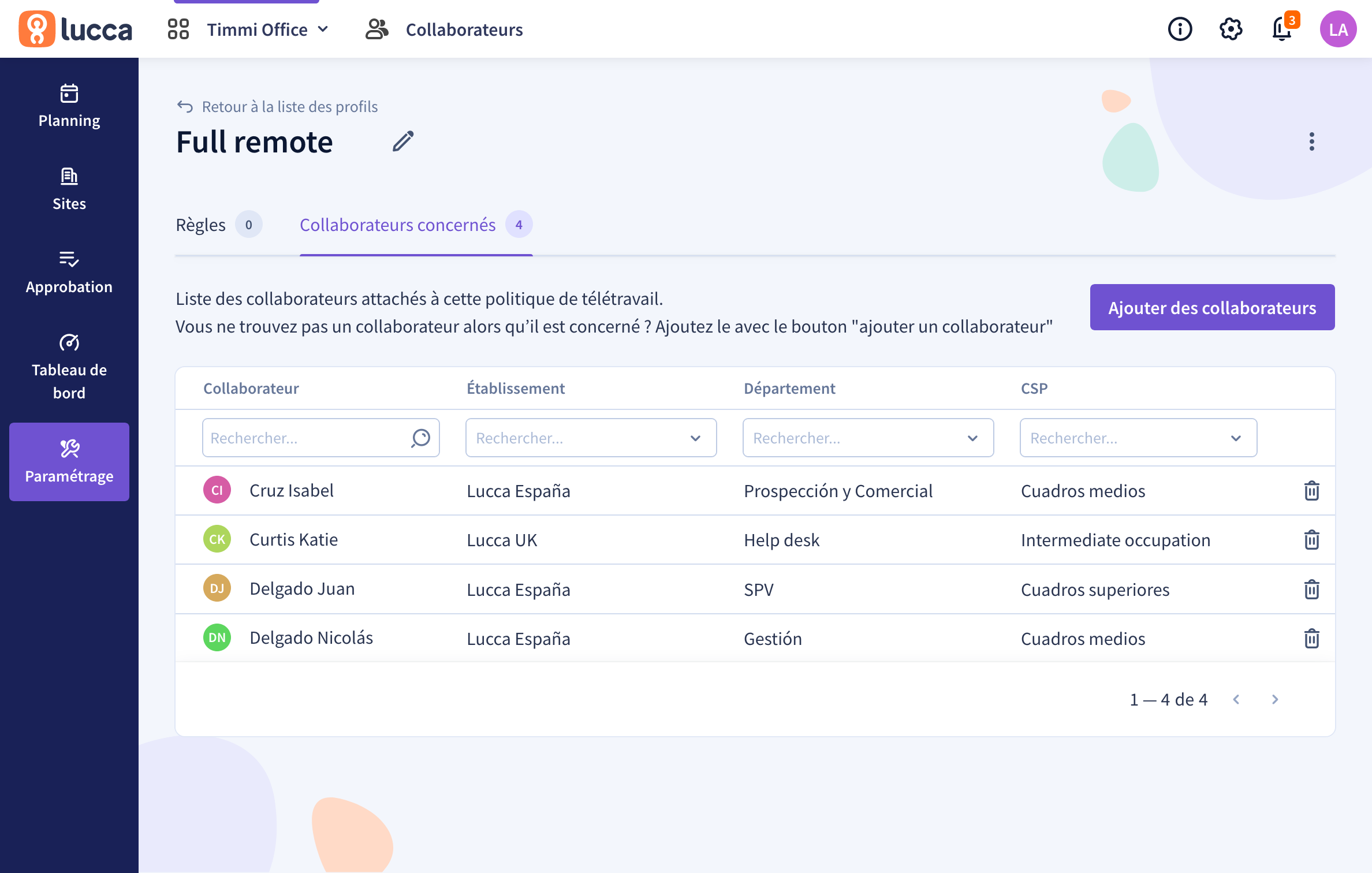This screenshot has width=1372, height=873.
Task: Open the Département filter dropdown
Action: pos(868,438)
